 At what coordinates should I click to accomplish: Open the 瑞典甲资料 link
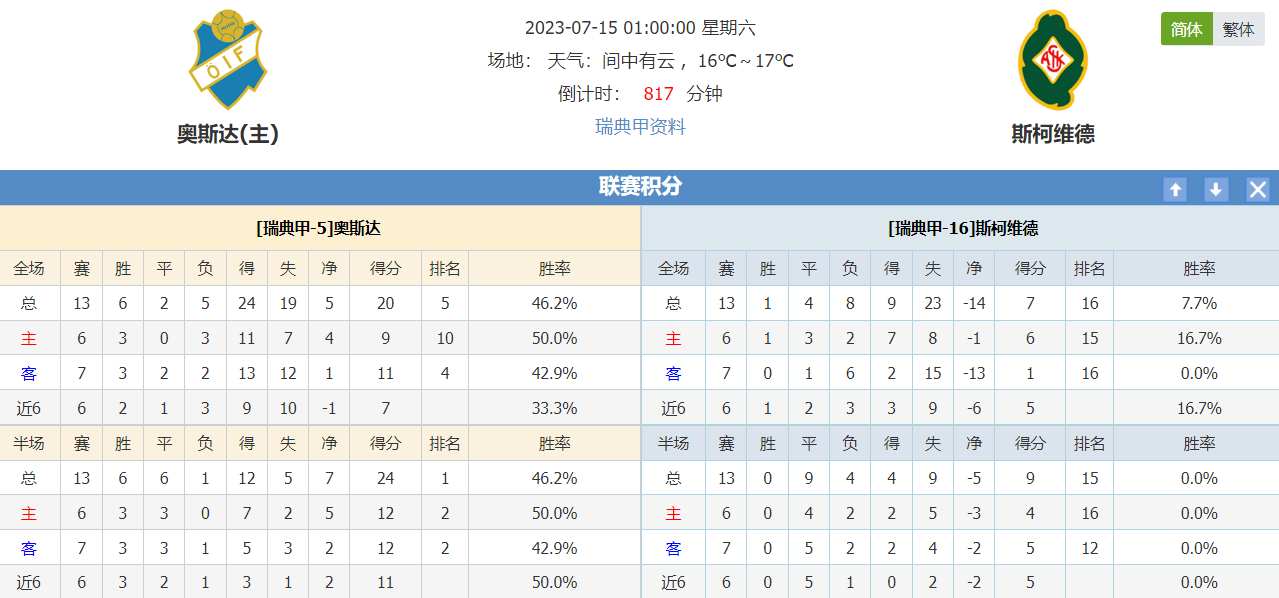coord(640,126)
